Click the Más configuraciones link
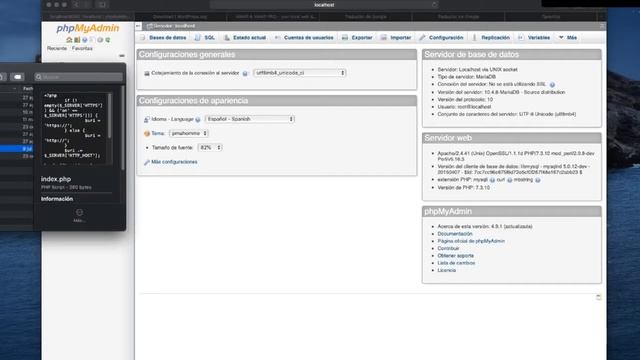This screenshot has height=360, width=640. 174,162
